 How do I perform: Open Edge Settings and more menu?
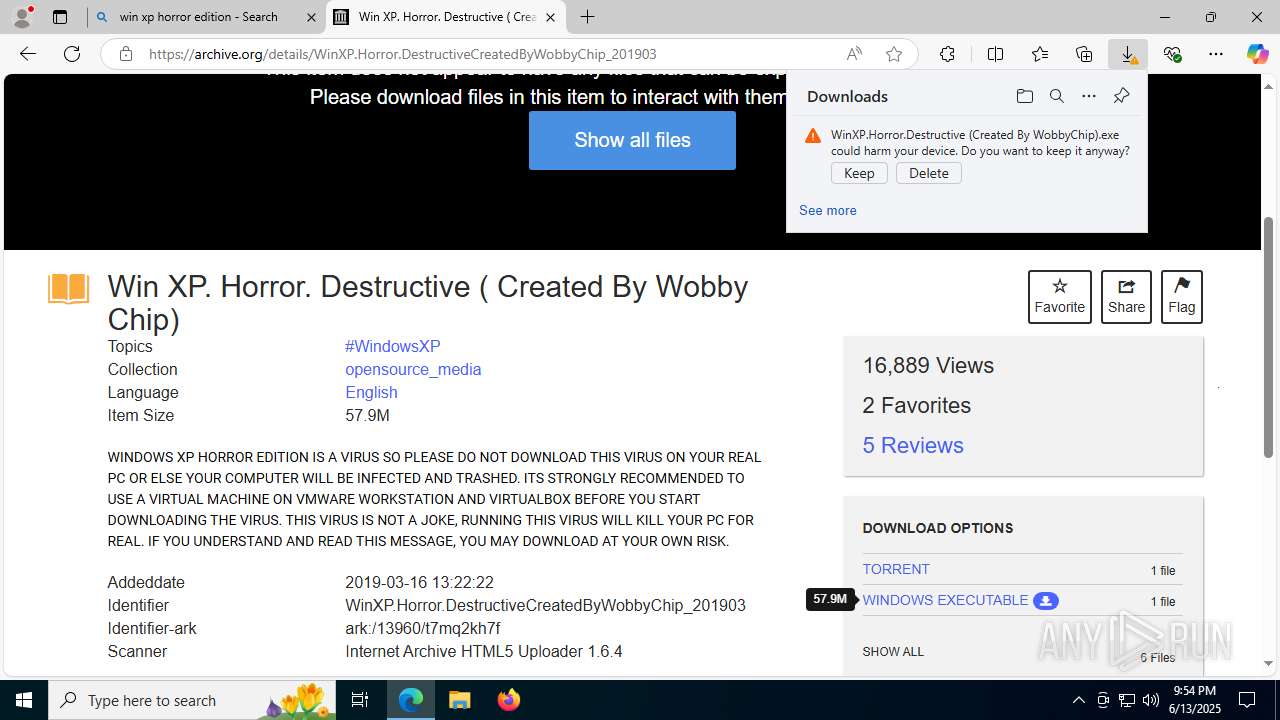pyautogui.click(x=1216, y=54)
